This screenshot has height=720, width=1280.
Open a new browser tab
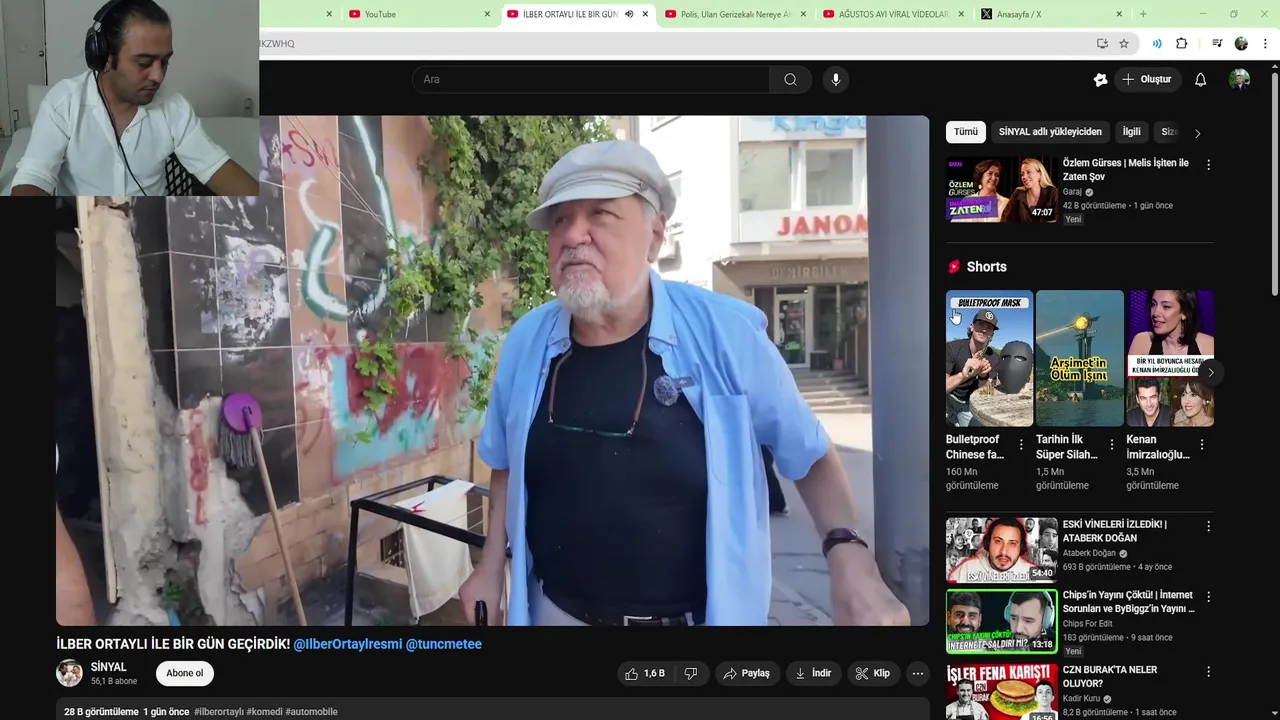[1143, 14]
